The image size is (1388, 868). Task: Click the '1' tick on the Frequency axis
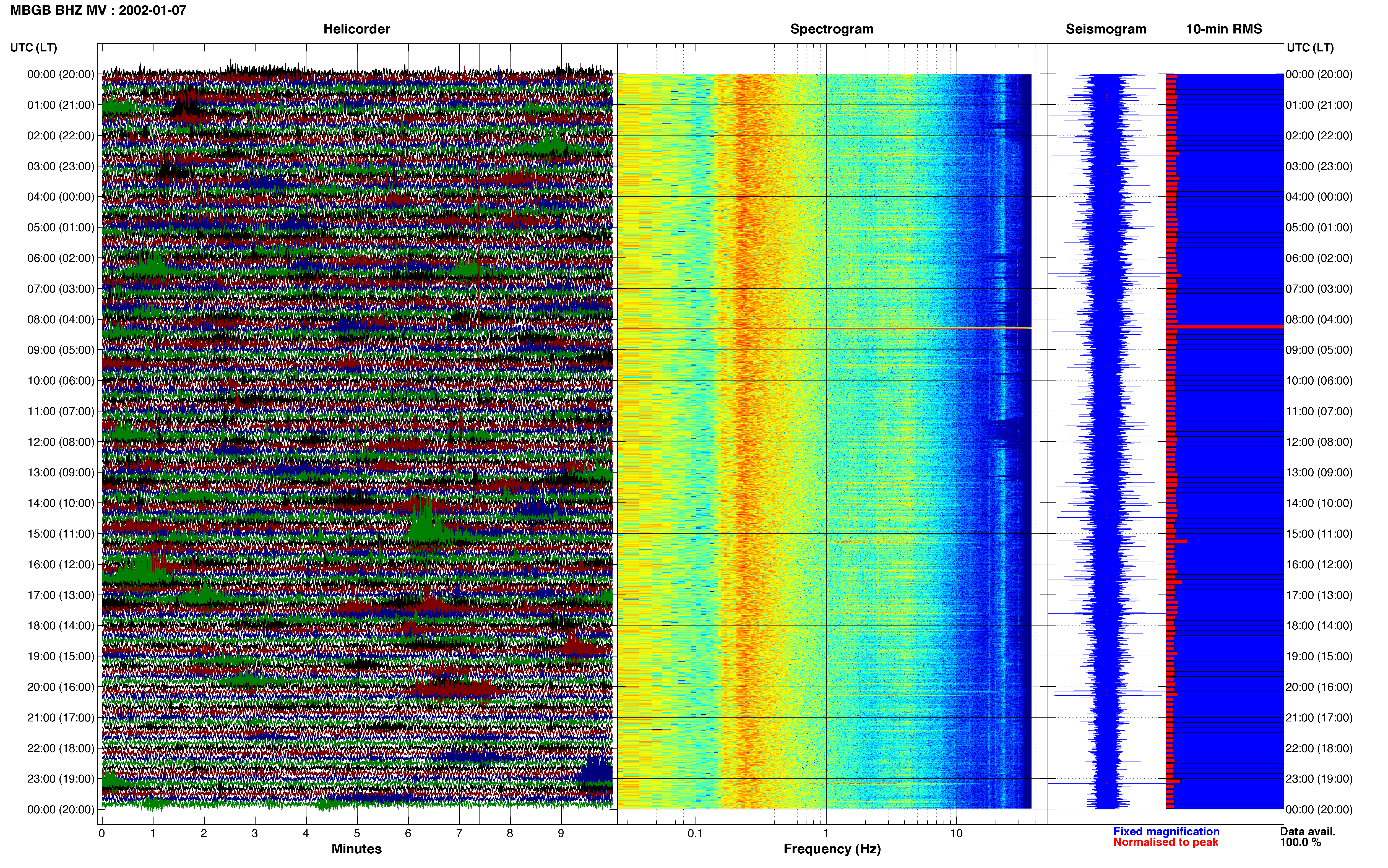click(826, 833)
